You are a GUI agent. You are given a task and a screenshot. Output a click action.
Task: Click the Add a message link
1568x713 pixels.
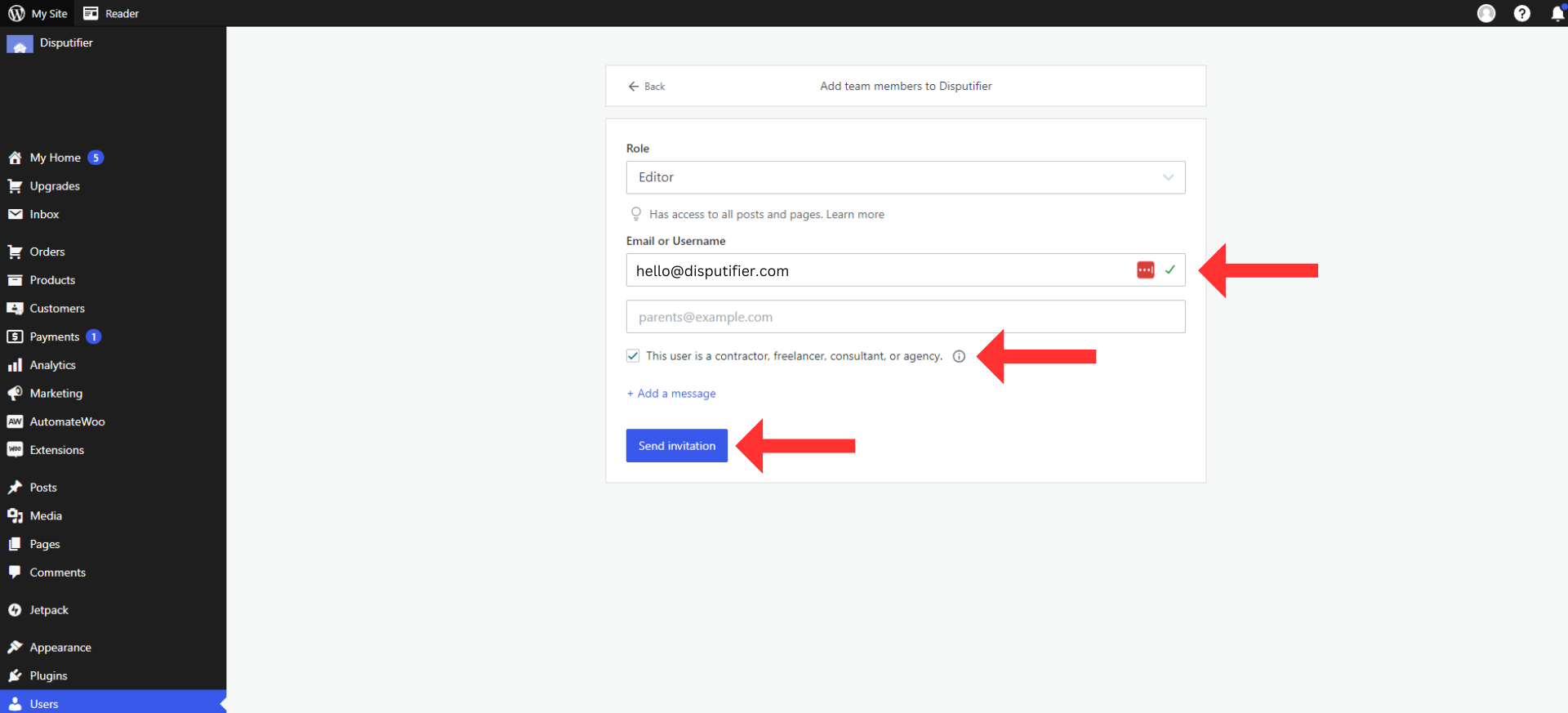click(x=671, y=394)
